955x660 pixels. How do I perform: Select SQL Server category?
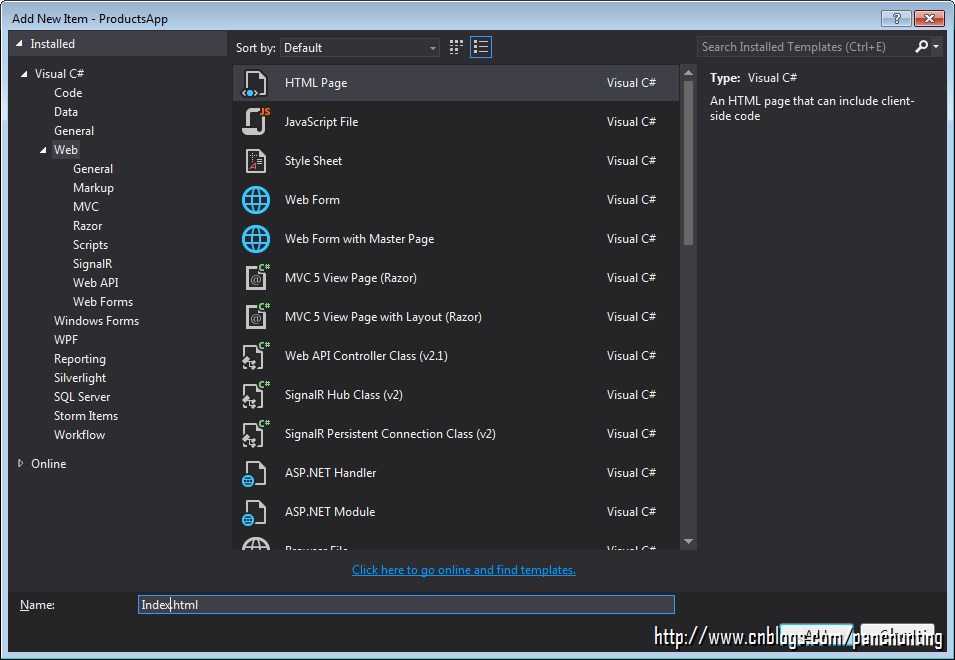82,396
